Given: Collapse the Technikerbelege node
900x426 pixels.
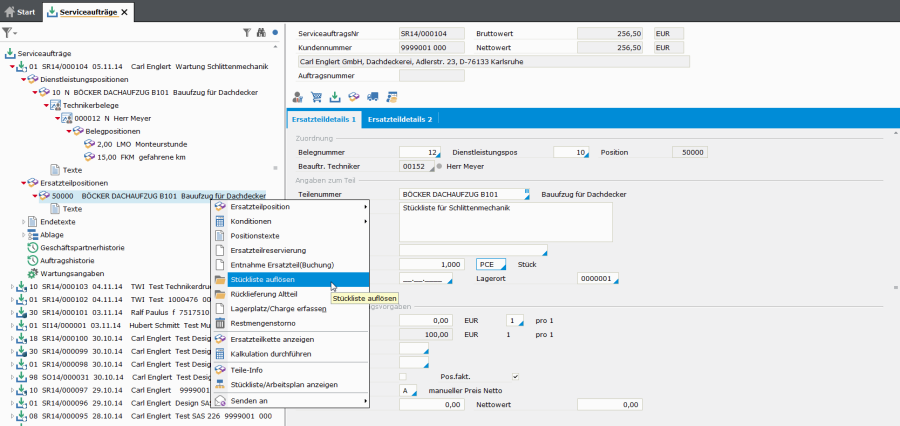Looking at the screenshot, I should pyautogui.click(x=46, y=106).
